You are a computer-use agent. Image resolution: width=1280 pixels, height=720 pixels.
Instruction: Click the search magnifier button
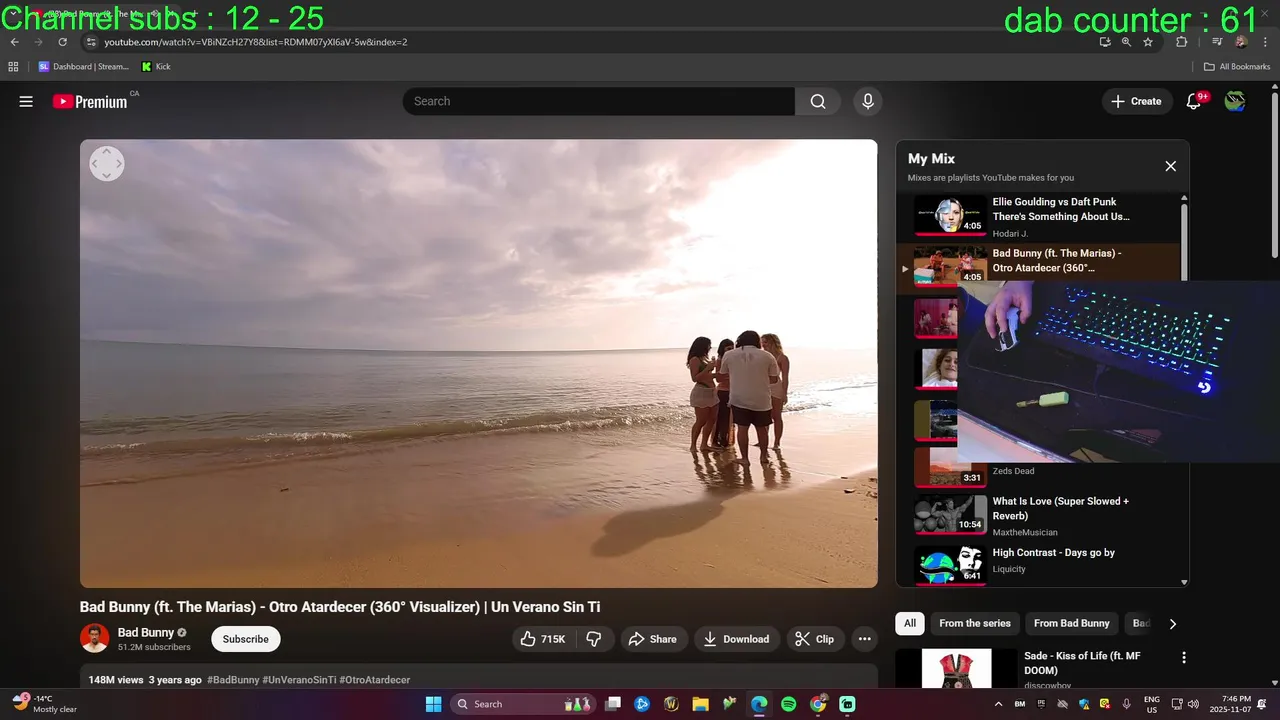click(818, 101)
